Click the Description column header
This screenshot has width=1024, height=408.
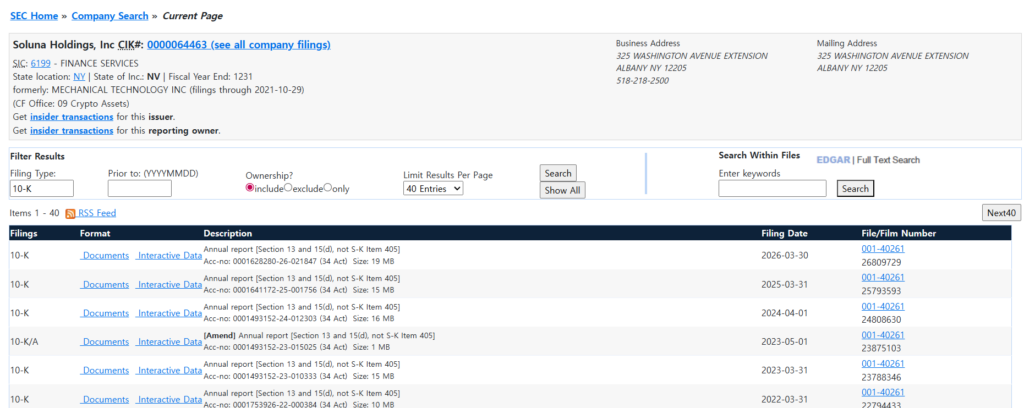click(227, 234)
